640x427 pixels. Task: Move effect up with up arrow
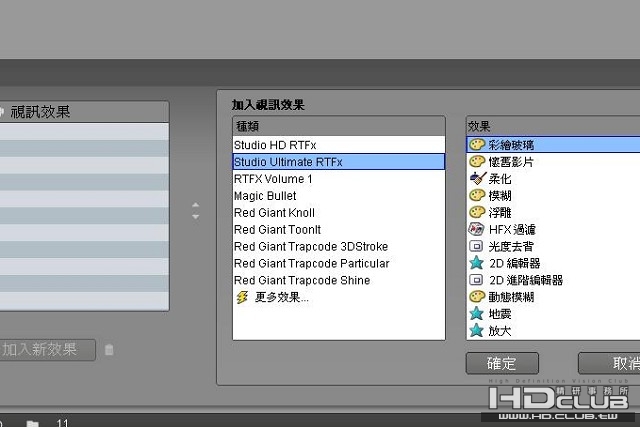[x=196, y=205]
